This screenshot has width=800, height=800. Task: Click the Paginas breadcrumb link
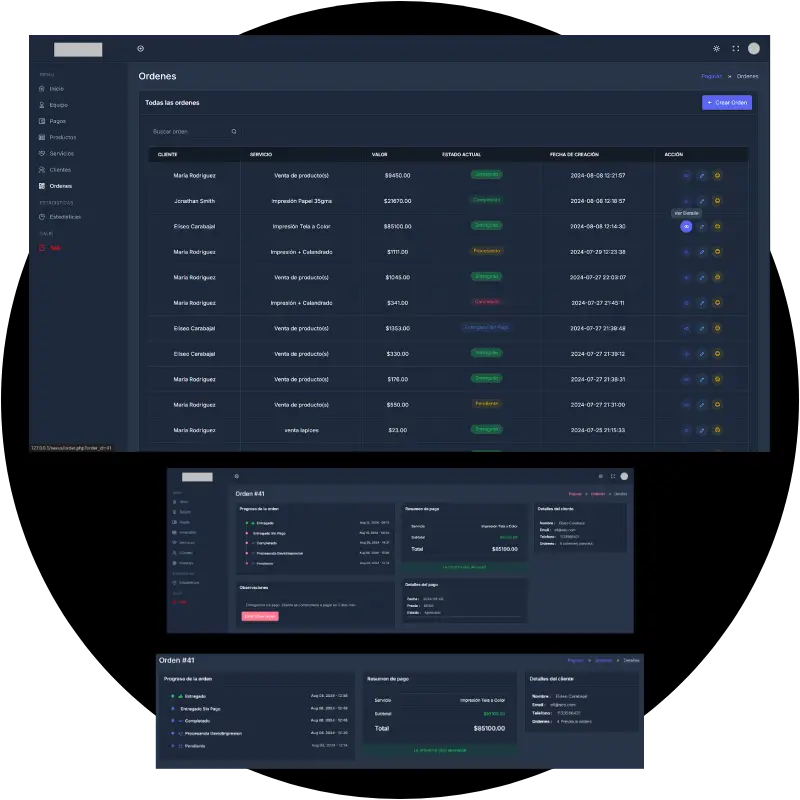(711, 76)
